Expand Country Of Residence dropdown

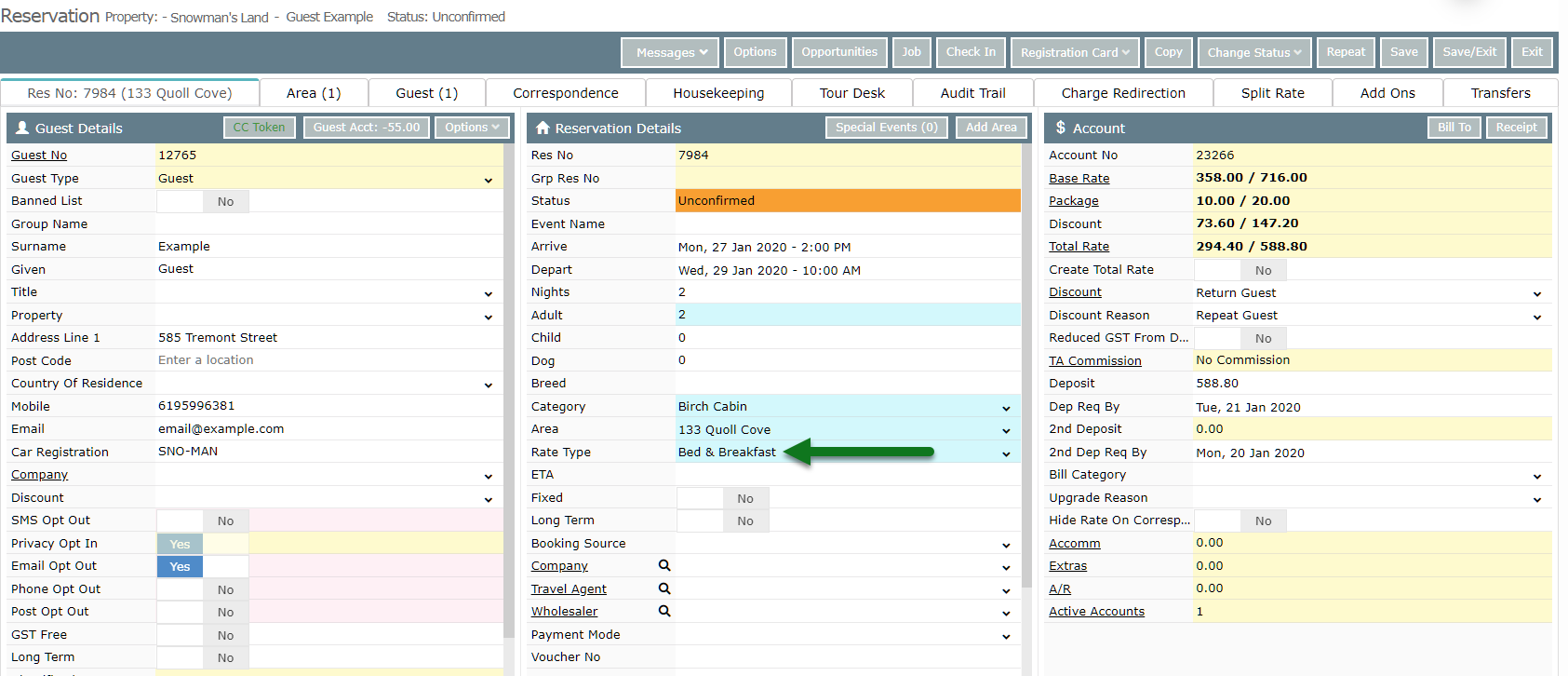489,385
